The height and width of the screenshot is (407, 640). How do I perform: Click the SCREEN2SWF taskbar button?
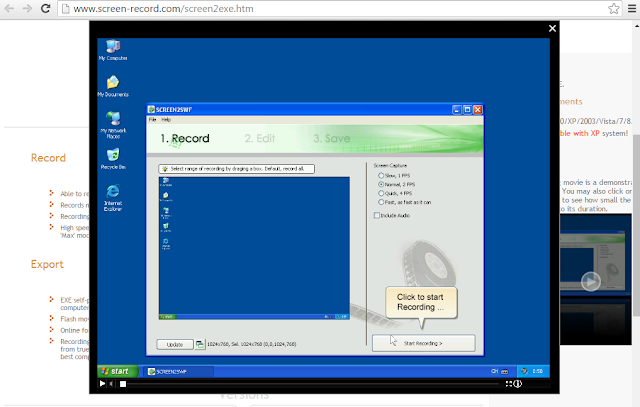179,371
